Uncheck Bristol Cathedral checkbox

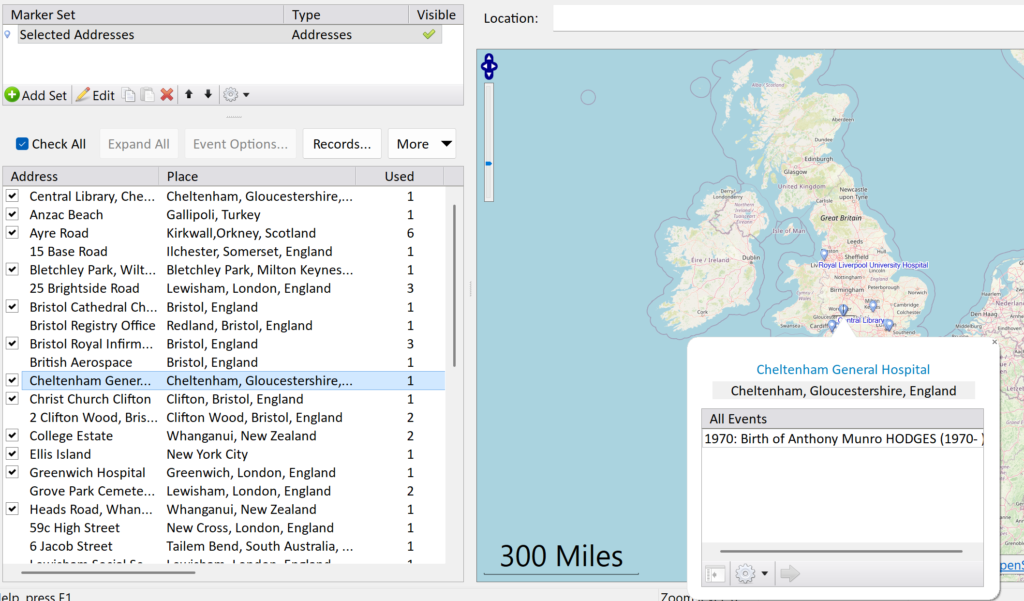coord(12,306)
